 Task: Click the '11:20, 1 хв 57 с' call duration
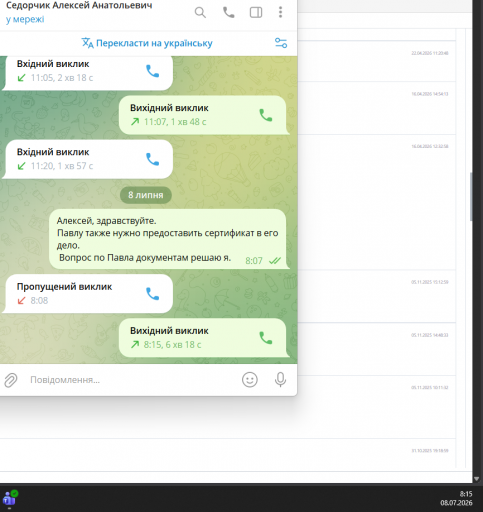62,166
